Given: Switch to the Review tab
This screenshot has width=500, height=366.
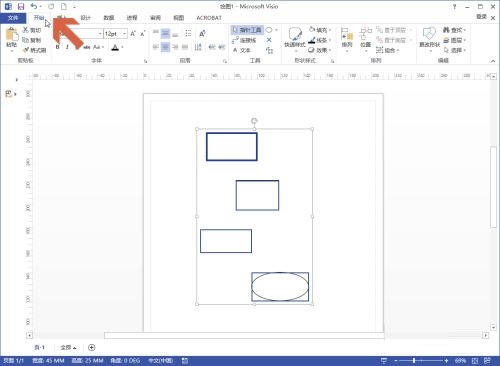Looking at the screenshot, I should tap(155, 18).
